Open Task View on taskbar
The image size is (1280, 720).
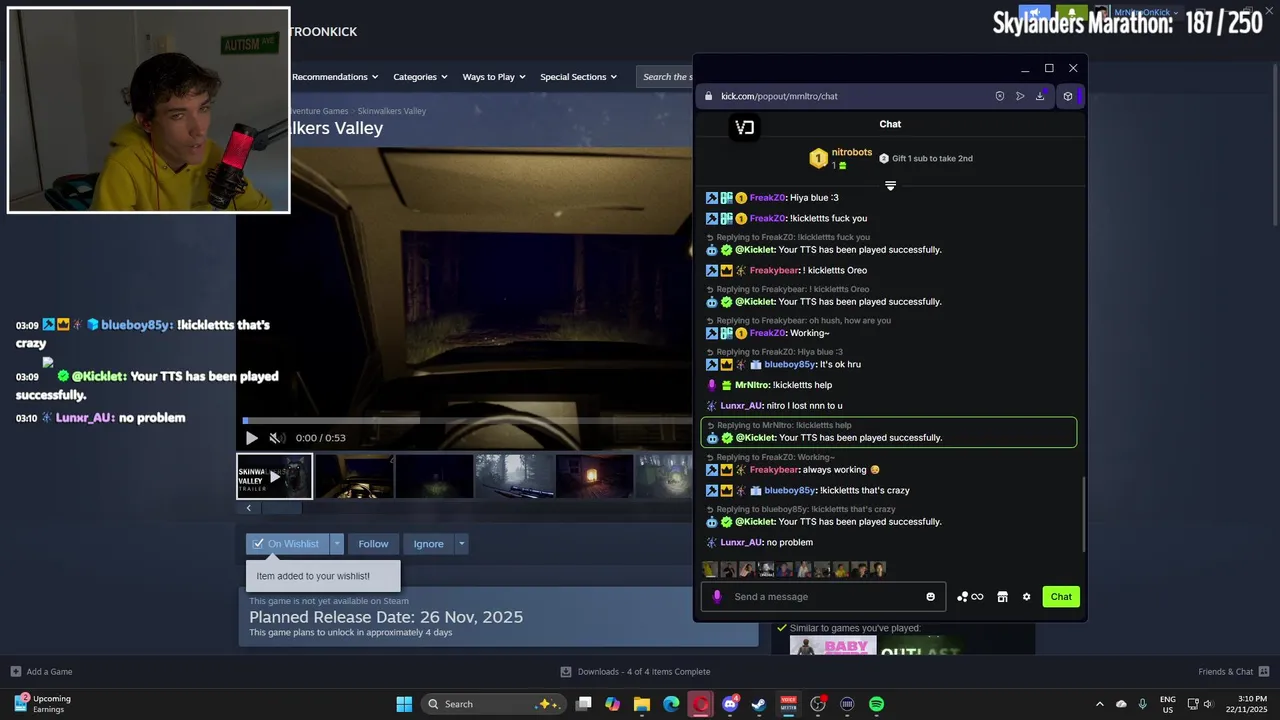pos(584,704)
